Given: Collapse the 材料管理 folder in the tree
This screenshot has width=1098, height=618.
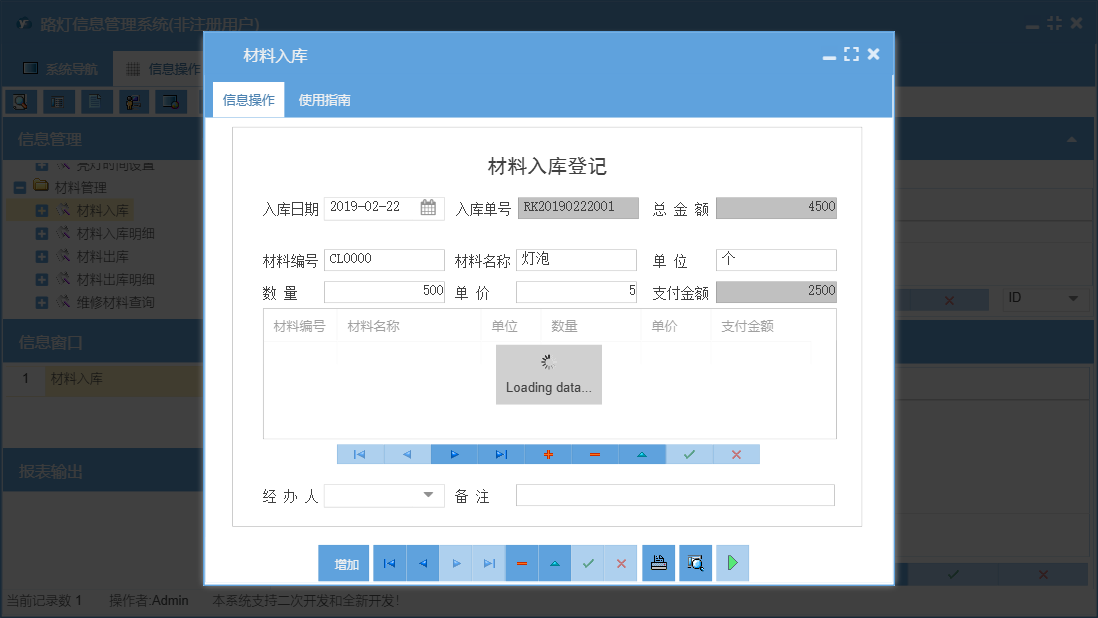Looking at the screenshot, I should pos(21,186).
